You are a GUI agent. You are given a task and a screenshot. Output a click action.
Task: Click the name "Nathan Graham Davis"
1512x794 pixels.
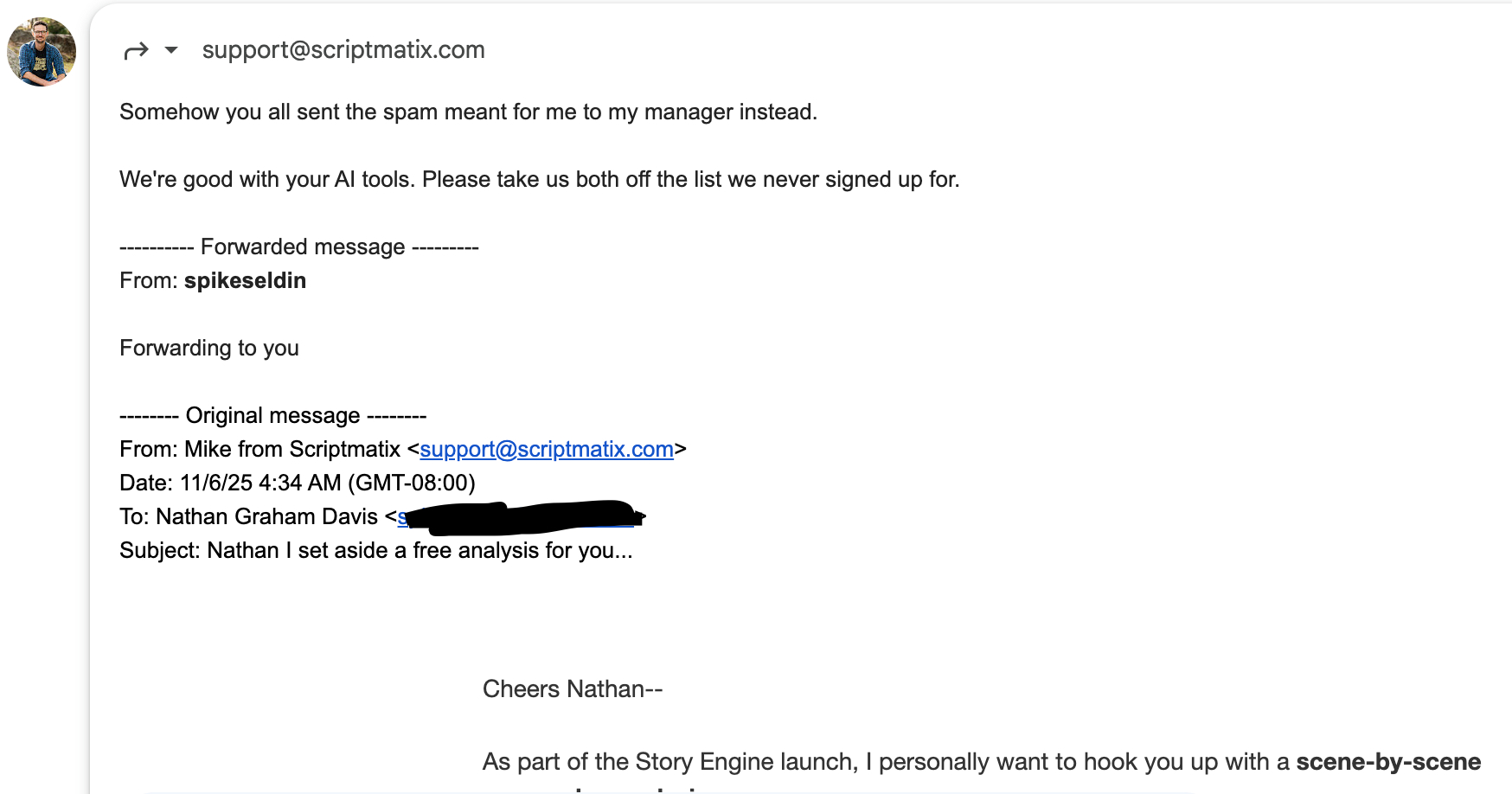[266, 517]
